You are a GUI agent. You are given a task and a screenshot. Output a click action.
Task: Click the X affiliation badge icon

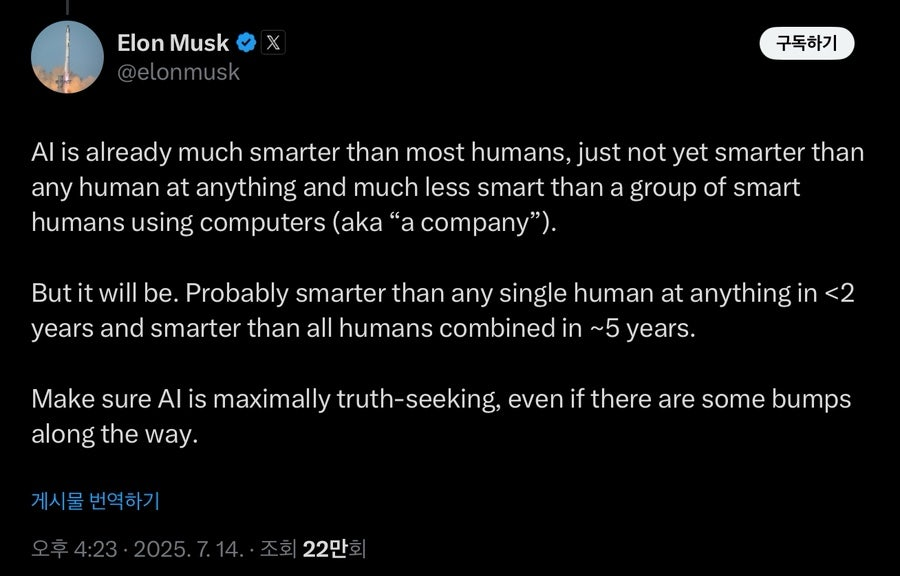pyautogui.click(x=273, y=43)
